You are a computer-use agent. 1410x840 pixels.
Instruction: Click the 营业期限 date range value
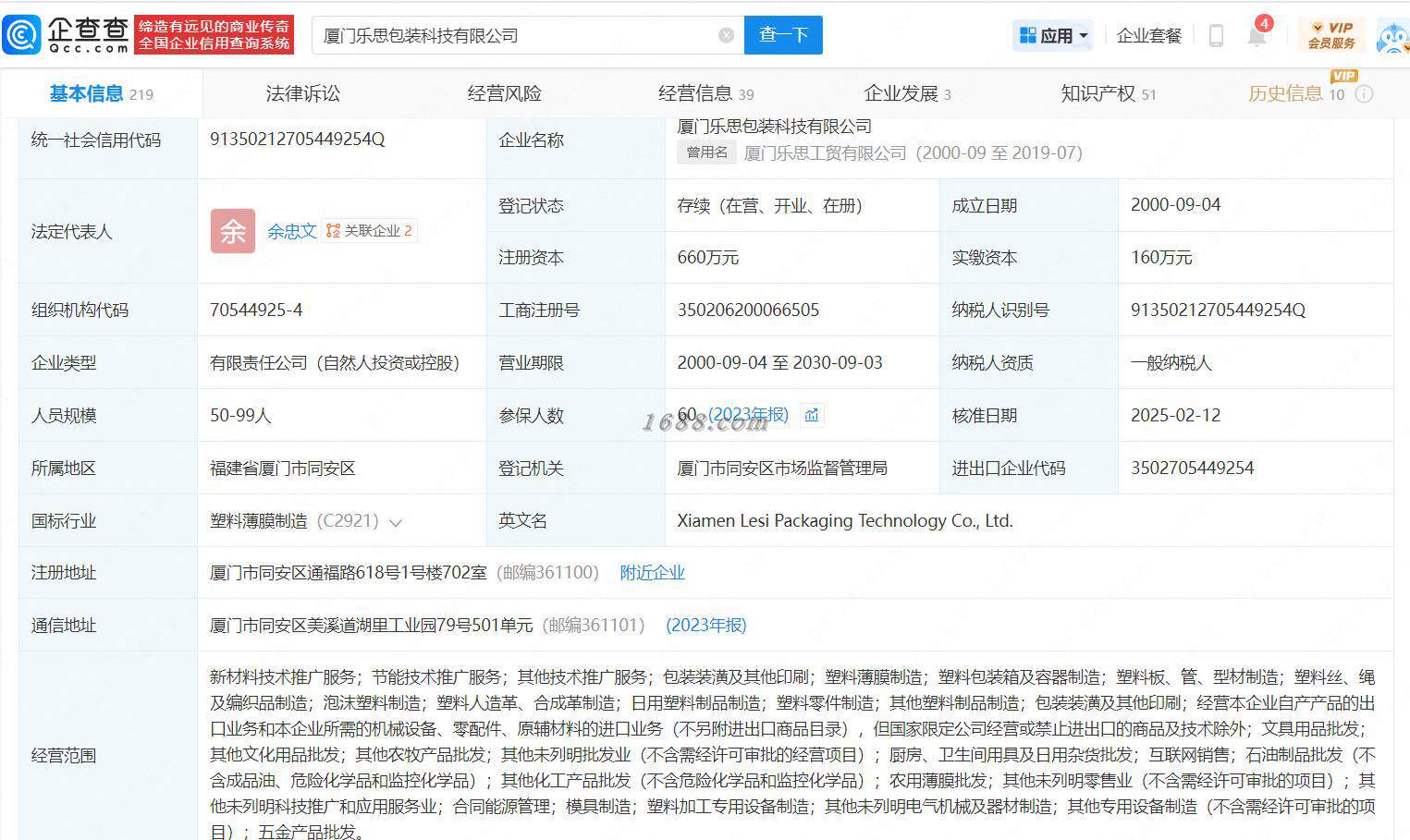pos(779,363)
